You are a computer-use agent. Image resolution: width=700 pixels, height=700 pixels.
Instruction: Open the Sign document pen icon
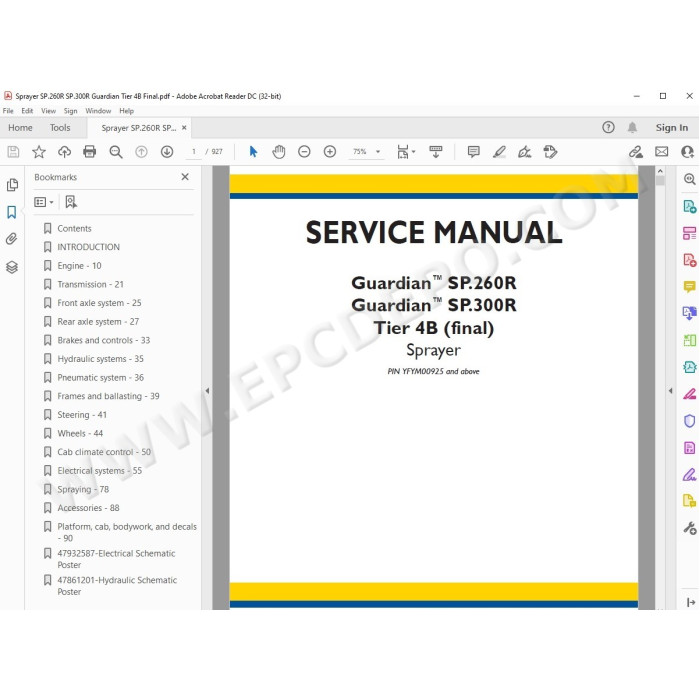tap(525, 152)
